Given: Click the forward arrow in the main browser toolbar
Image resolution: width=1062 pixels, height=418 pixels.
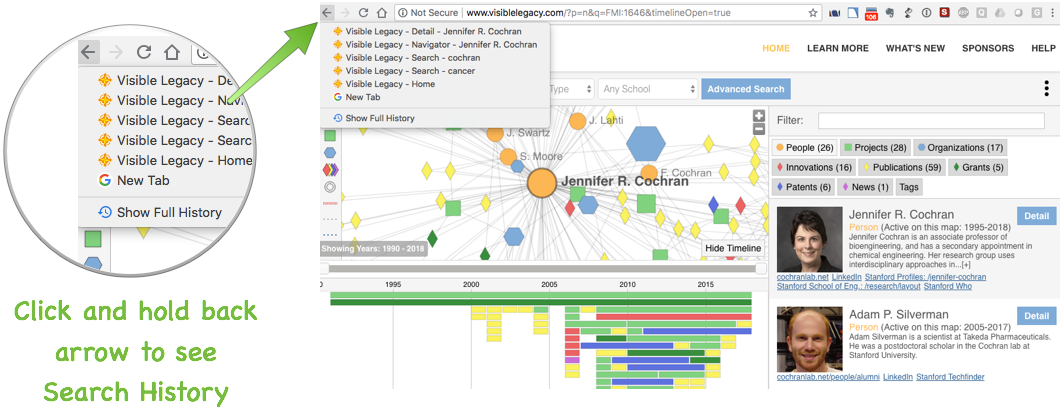Looking at the screenshot, I should 345,12.
